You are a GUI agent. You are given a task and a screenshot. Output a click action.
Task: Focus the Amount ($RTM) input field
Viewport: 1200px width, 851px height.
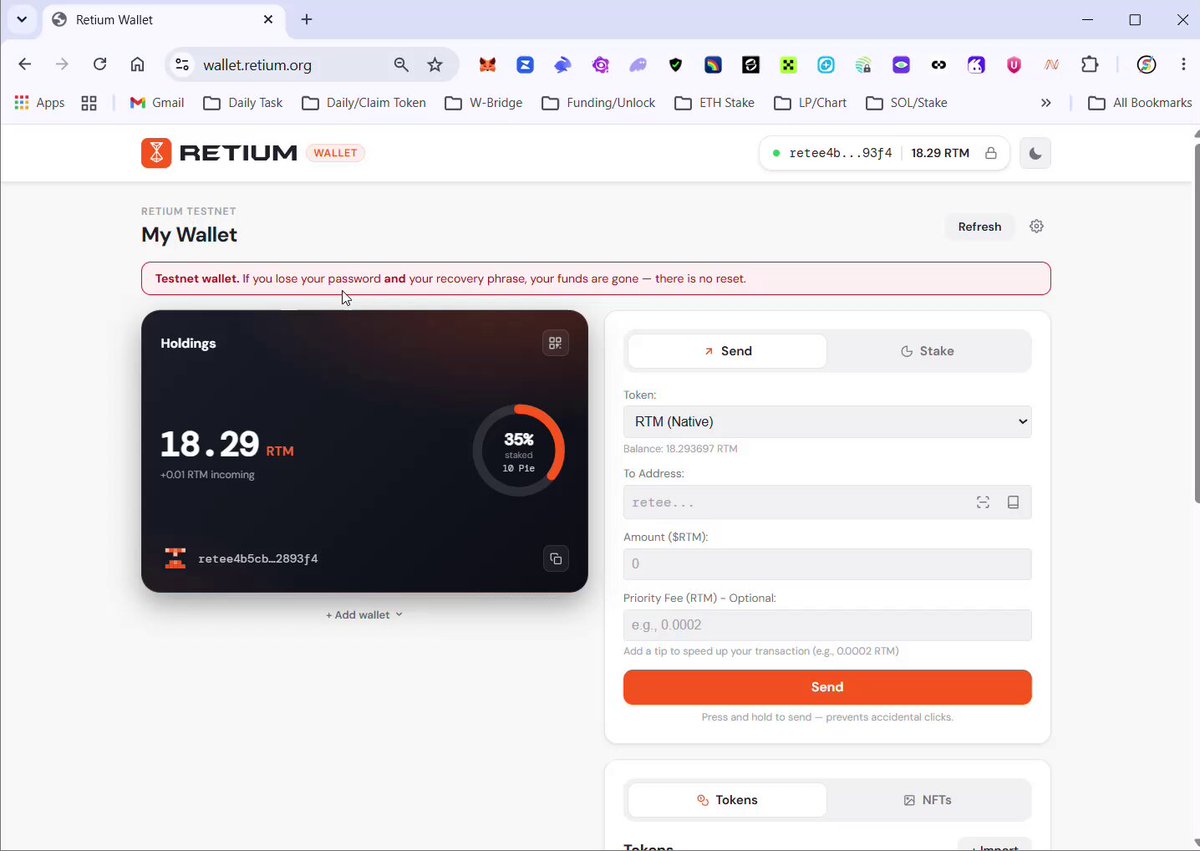pyautogui.click(x=827, y=564)
